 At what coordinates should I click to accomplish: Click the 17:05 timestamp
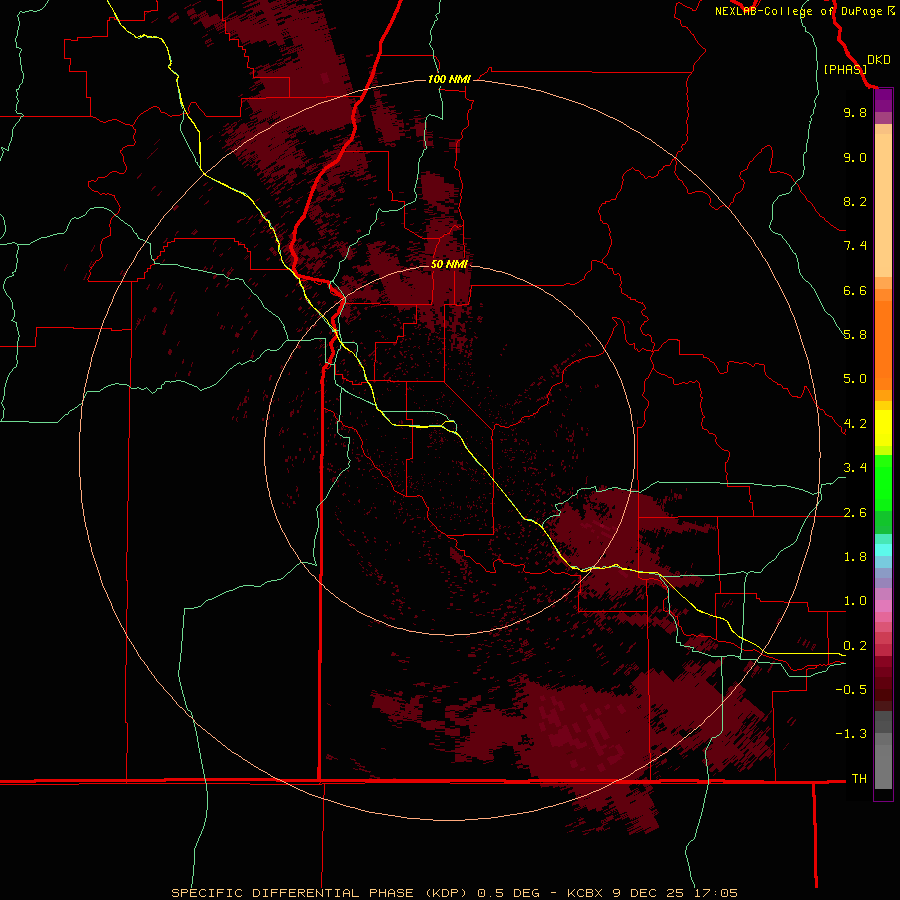pyautogui.click(x=715, y=893)
